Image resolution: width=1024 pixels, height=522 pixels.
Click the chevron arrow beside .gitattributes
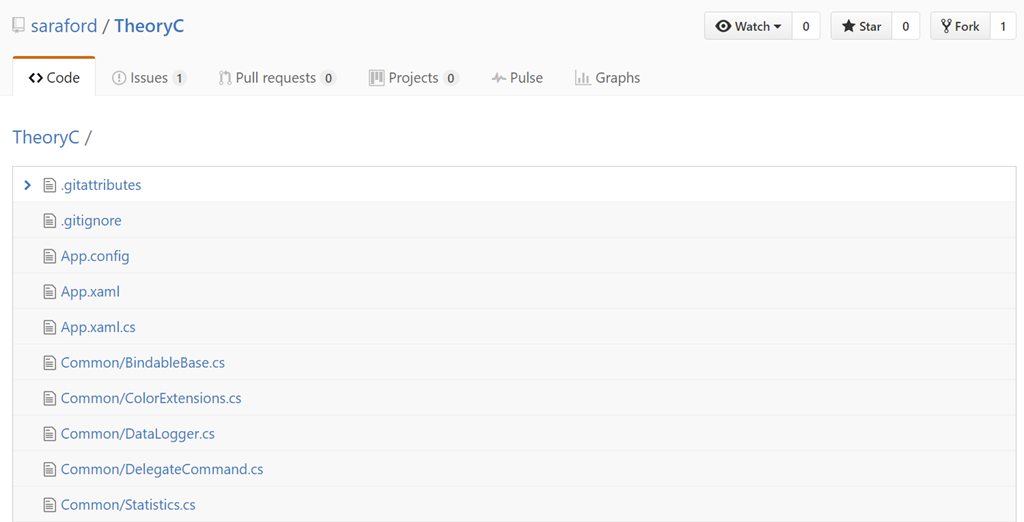[x=27, y=185]
